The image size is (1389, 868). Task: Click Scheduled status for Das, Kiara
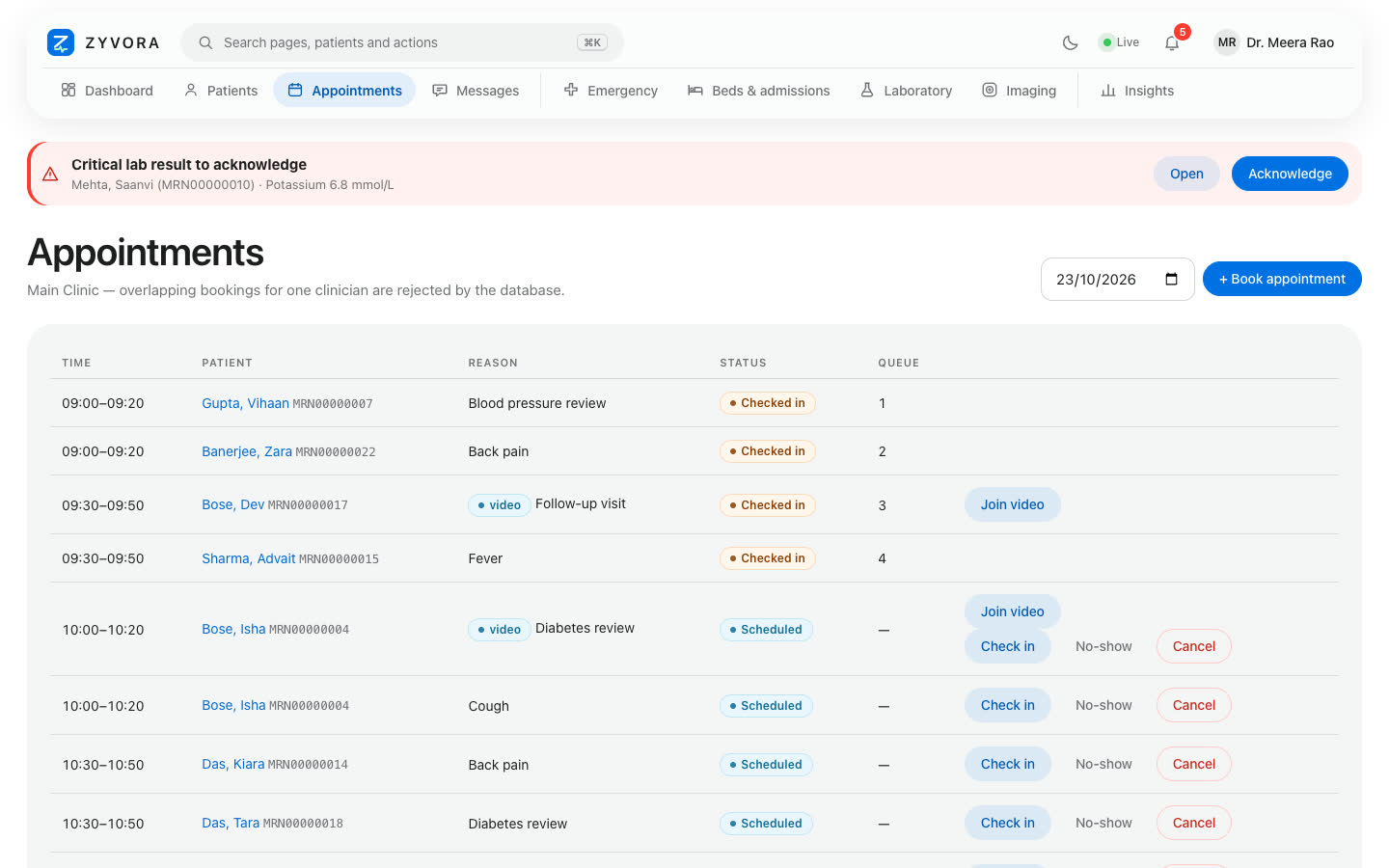(x=766, y=765)
